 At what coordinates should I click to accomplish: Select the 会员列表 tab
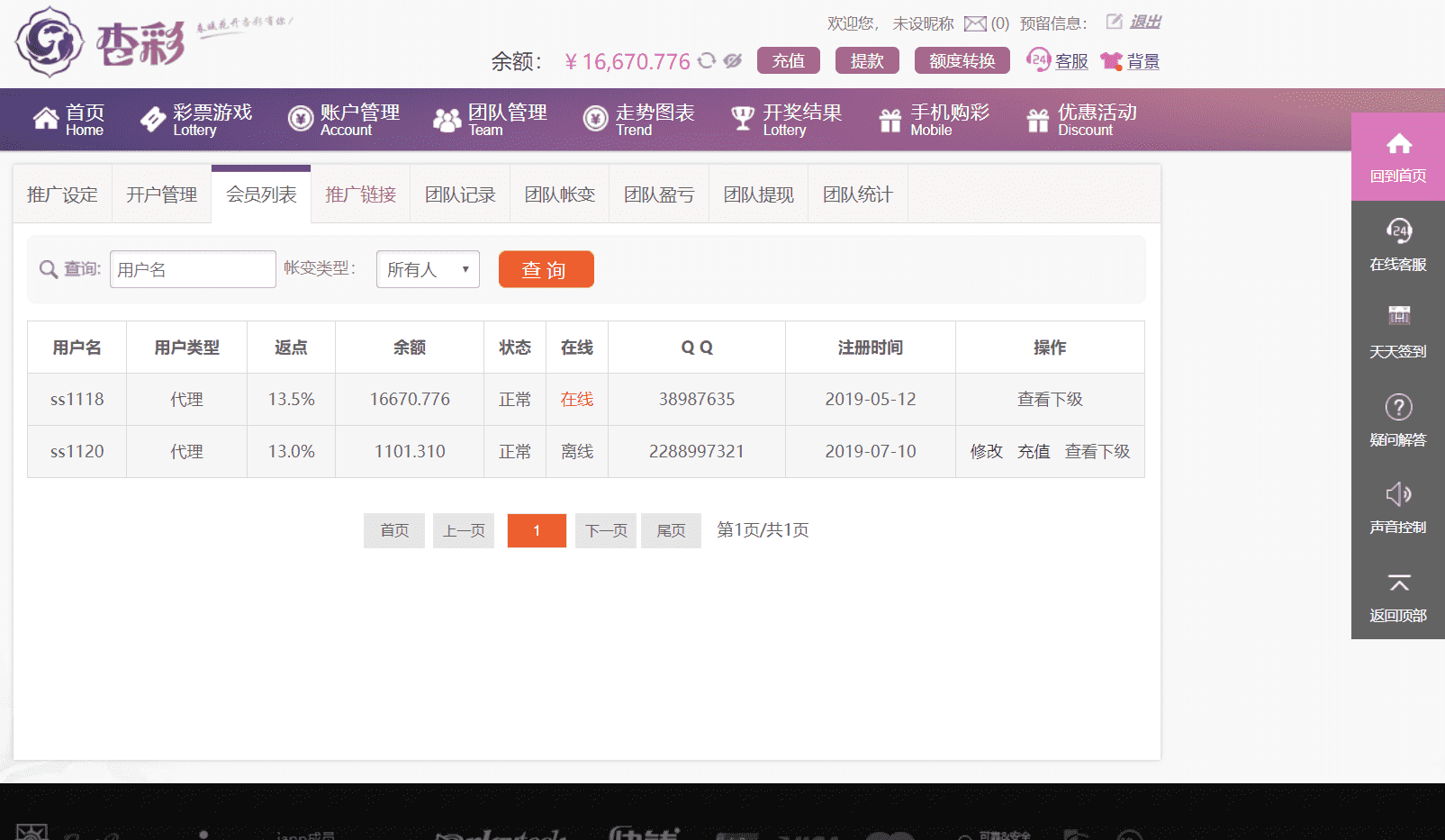(x=261, y=194)
